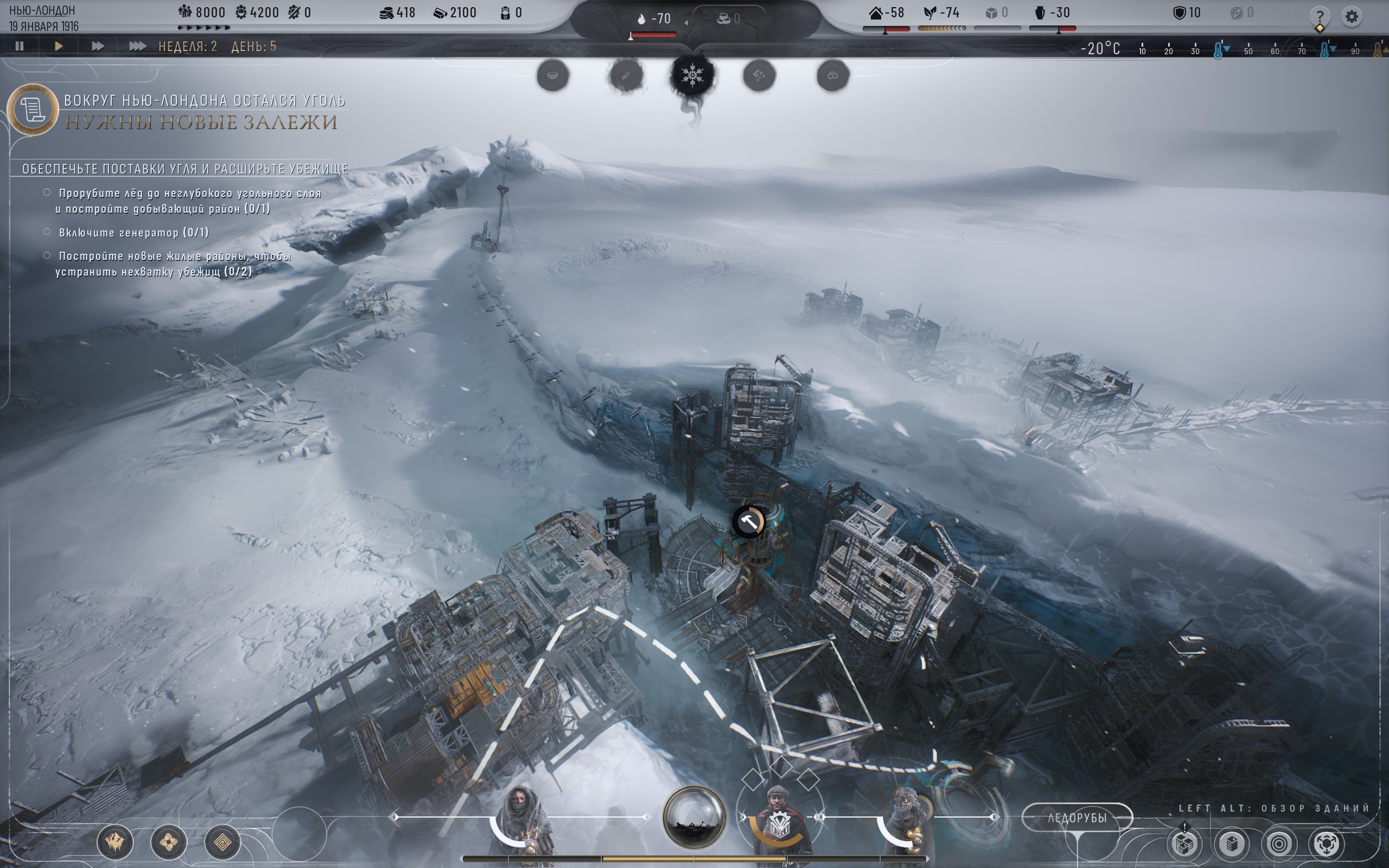Click the tension bar below the faction portraits
The height and width of the screenshot is (868, 1389).
pos(694,859)
